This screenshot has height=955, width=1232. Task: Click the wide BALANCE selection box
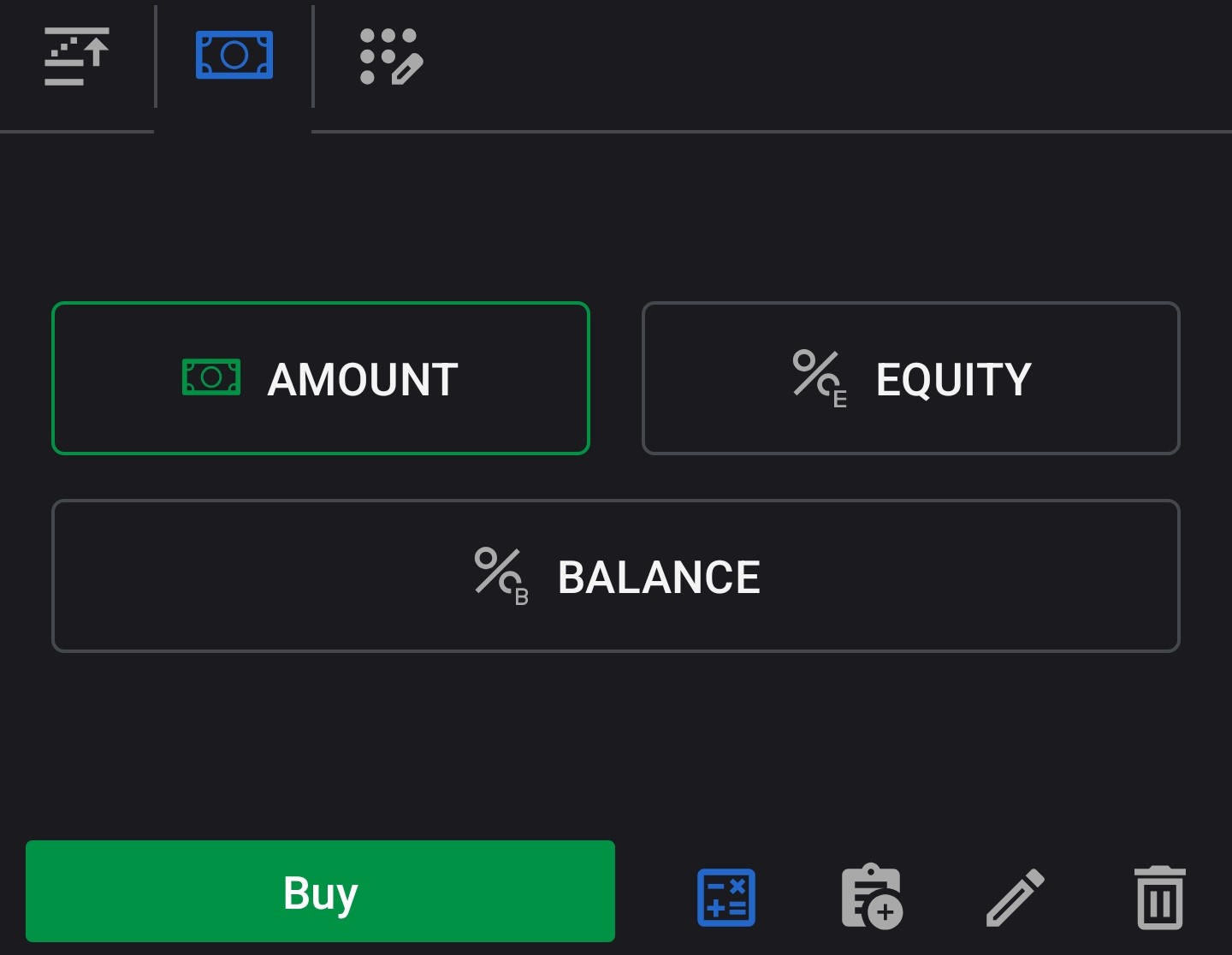tap(616, 575)
